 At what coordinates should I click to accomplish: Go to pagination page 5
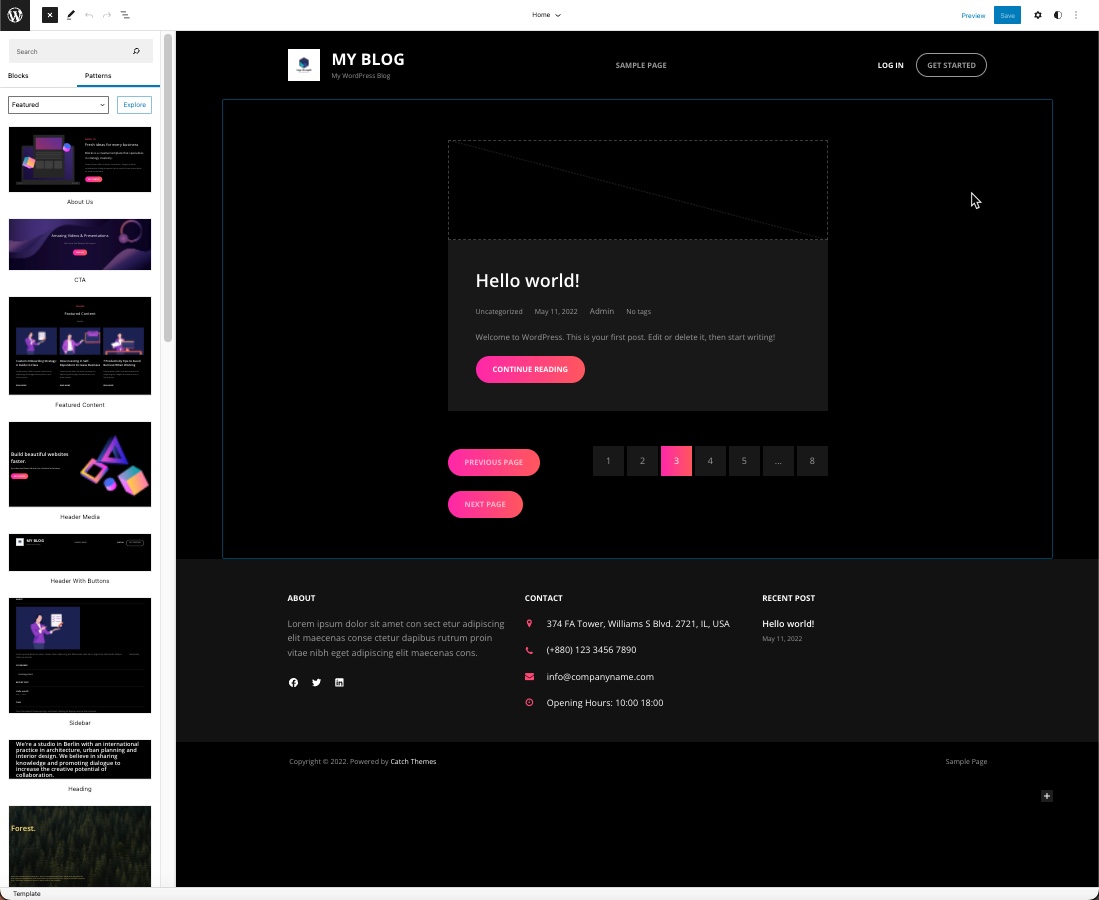pos(744,461)
